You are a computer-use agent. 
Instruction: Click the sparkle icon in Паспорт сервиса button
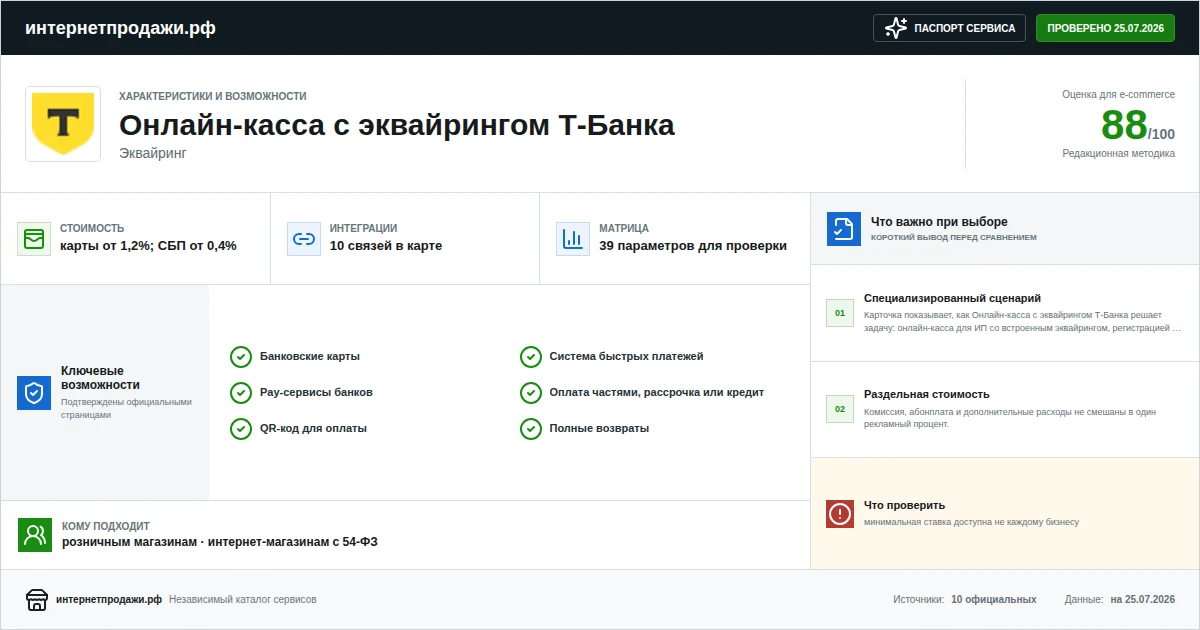point(896,28)
